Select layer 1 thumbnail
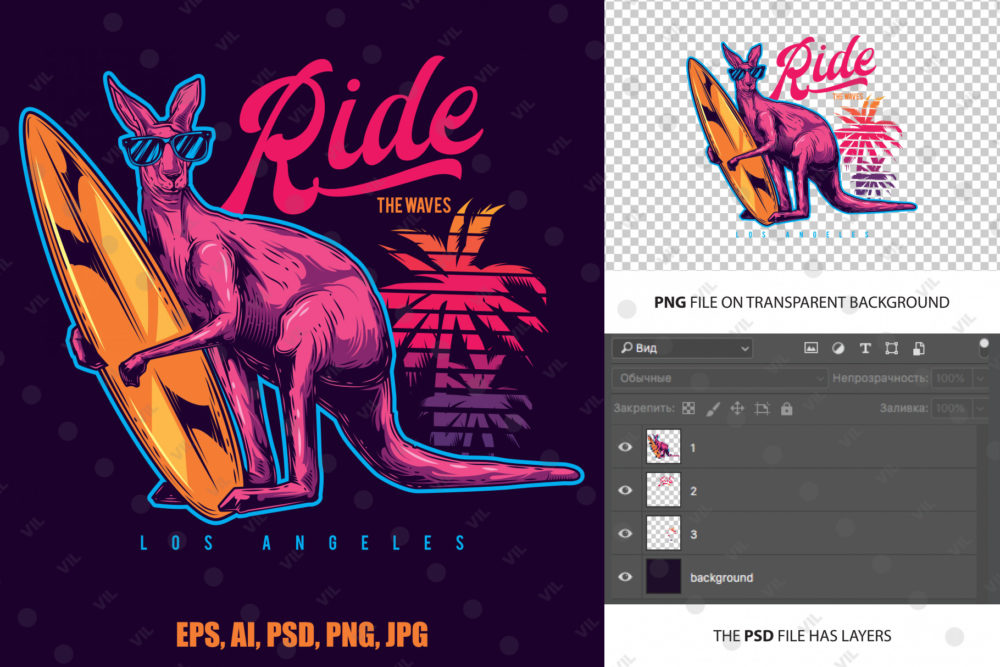Image resolution: width=1000 pixels, height=667 pixels. [663, 446]
